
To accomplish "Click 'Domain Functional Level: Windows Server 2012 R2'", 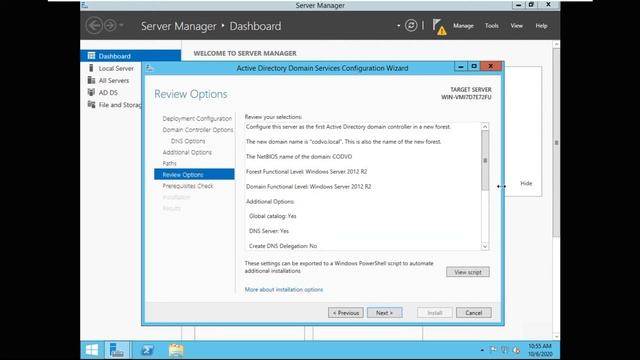I will [x=309, y=187].
